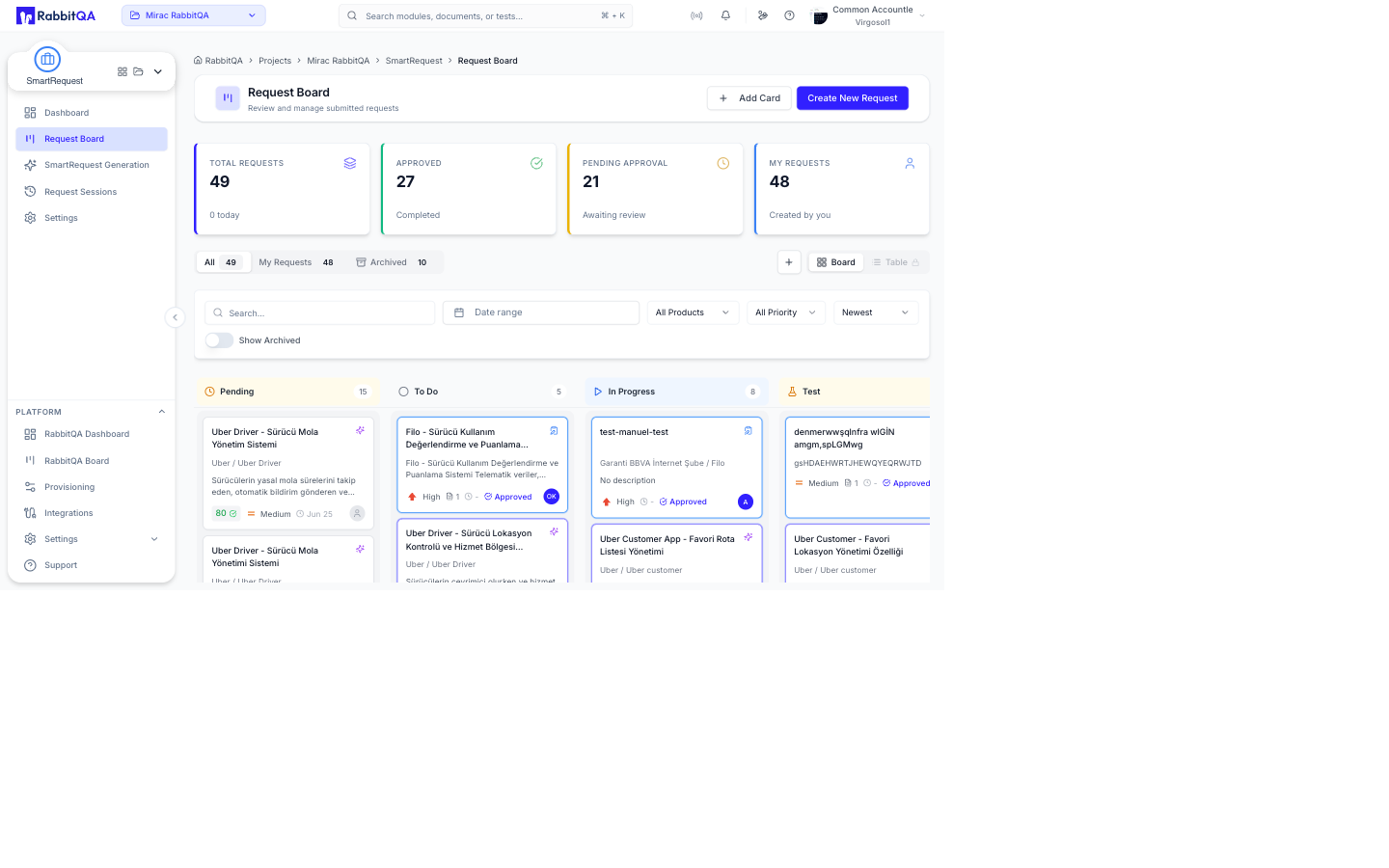Open the Date range picker

541,312
